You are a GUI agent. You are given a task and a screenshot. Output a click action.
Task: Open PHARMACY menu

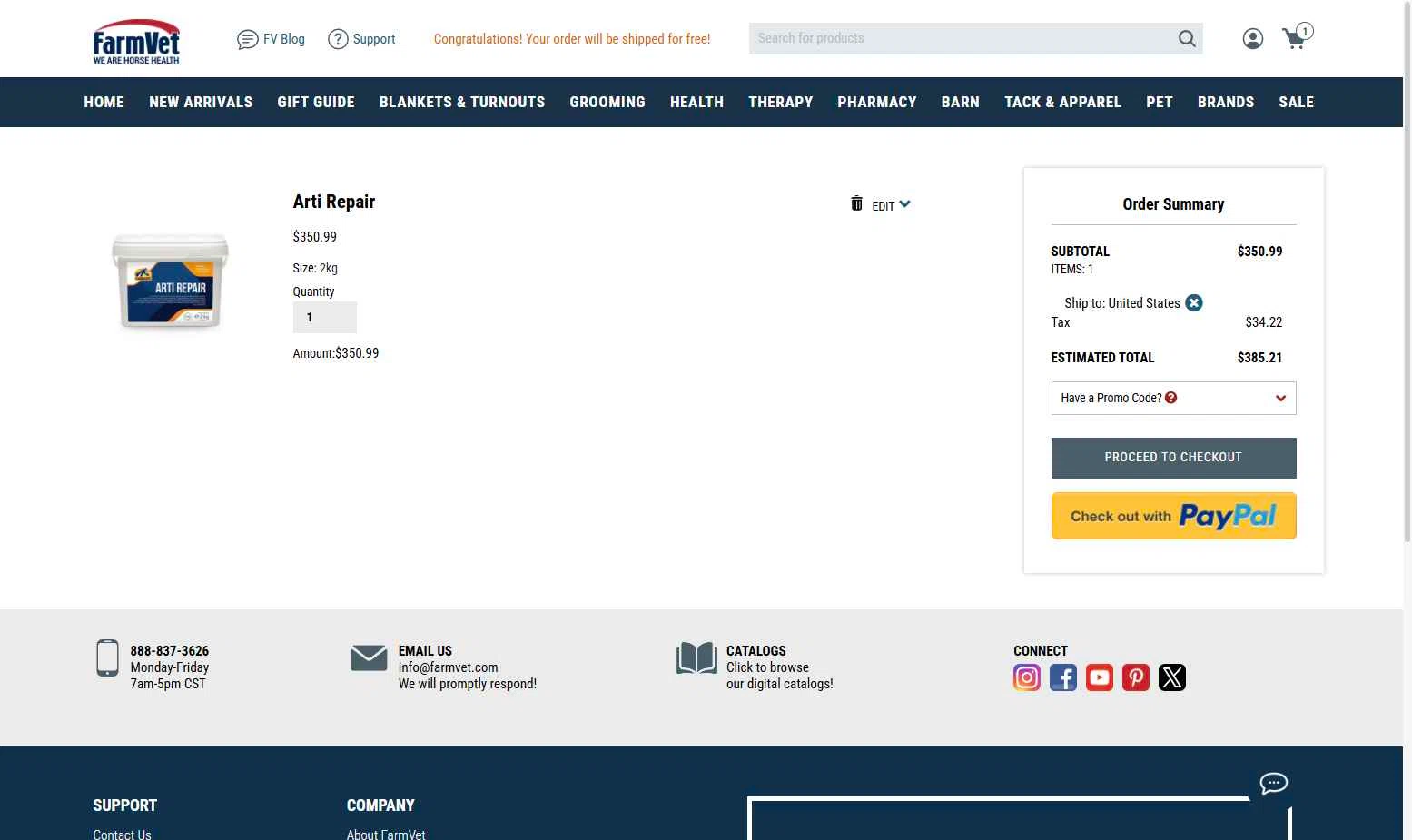click(877, 102)
